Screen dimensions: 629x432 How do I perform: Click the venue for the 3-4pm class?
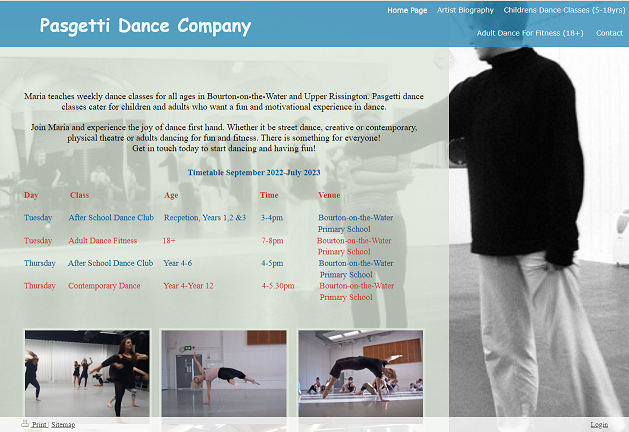click(x=355, y=223)
